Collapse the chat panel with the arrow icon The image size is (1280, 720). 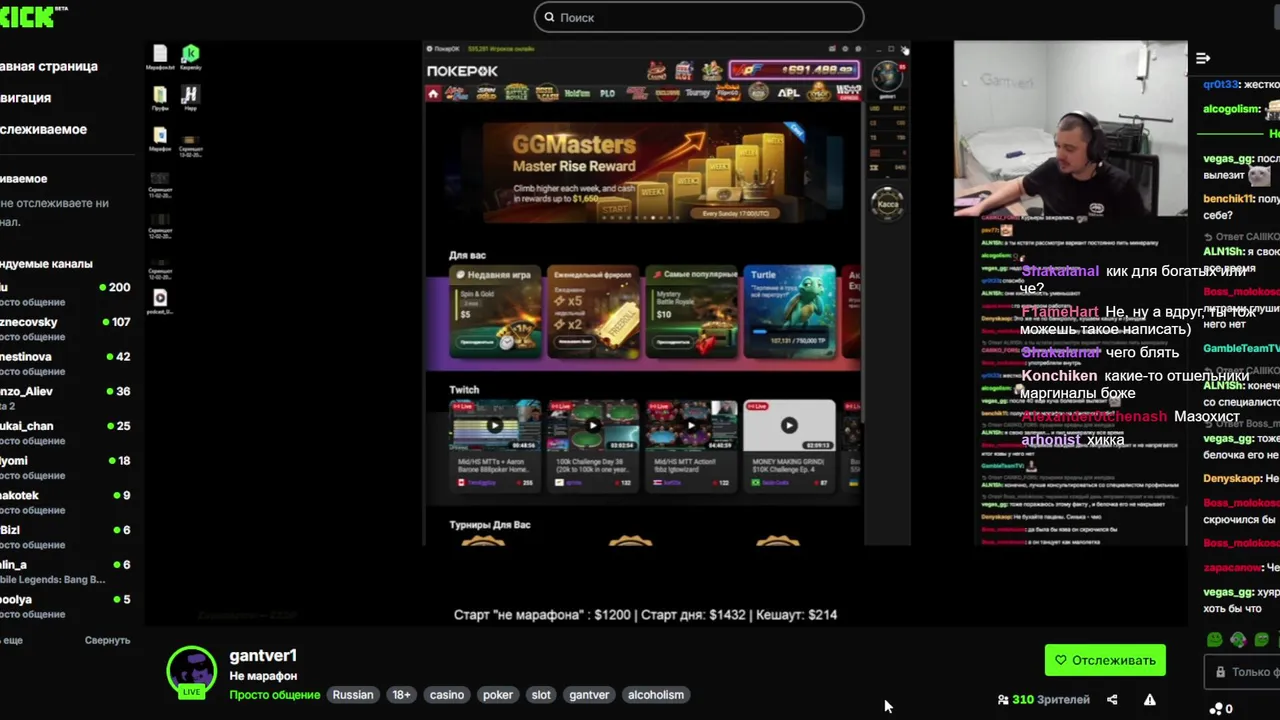1203,58
